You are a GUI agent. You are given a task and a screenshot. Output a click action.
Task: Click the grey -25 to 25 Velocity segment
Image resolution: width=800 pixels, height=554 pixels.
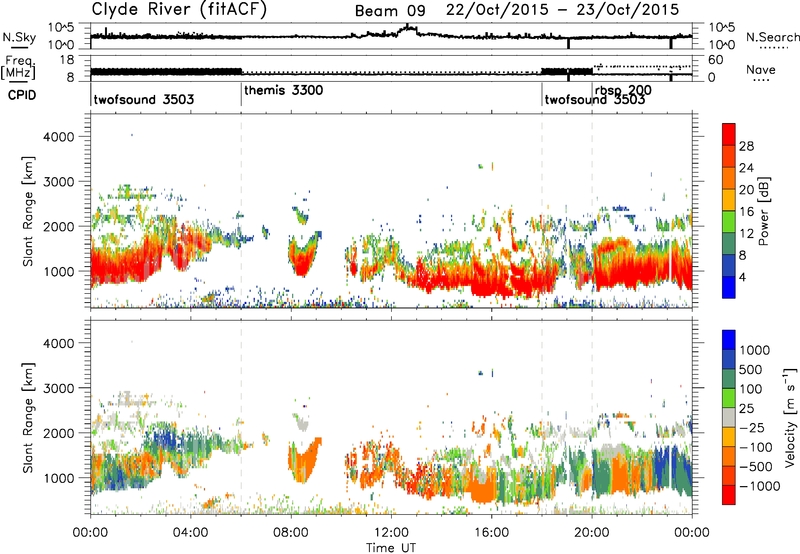pos(729,418)
